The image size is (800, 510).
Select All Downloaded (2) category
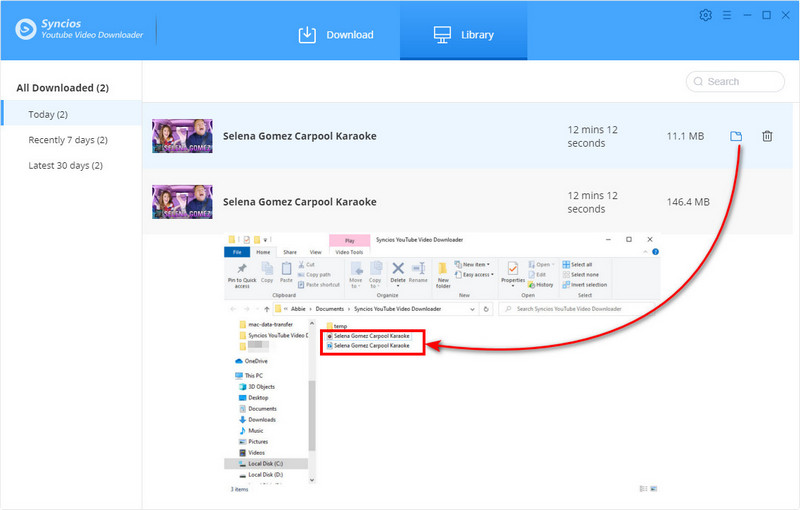(x=62, y=88)
